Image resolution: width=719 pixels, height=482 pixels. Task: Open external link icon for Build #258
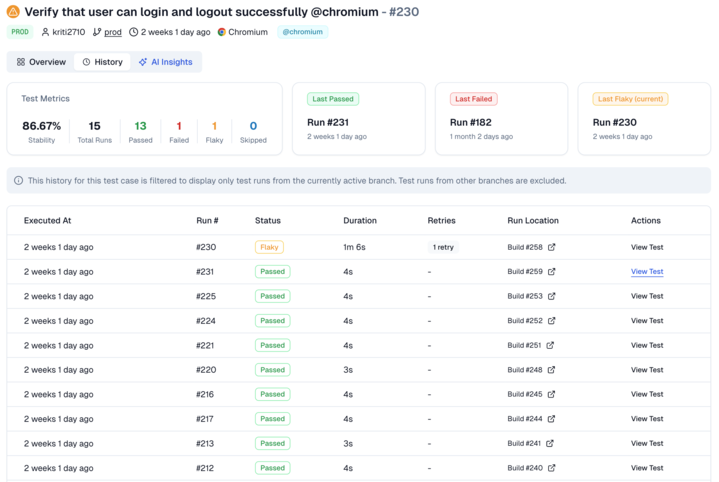pyautogui.click(x=551, y=247)
